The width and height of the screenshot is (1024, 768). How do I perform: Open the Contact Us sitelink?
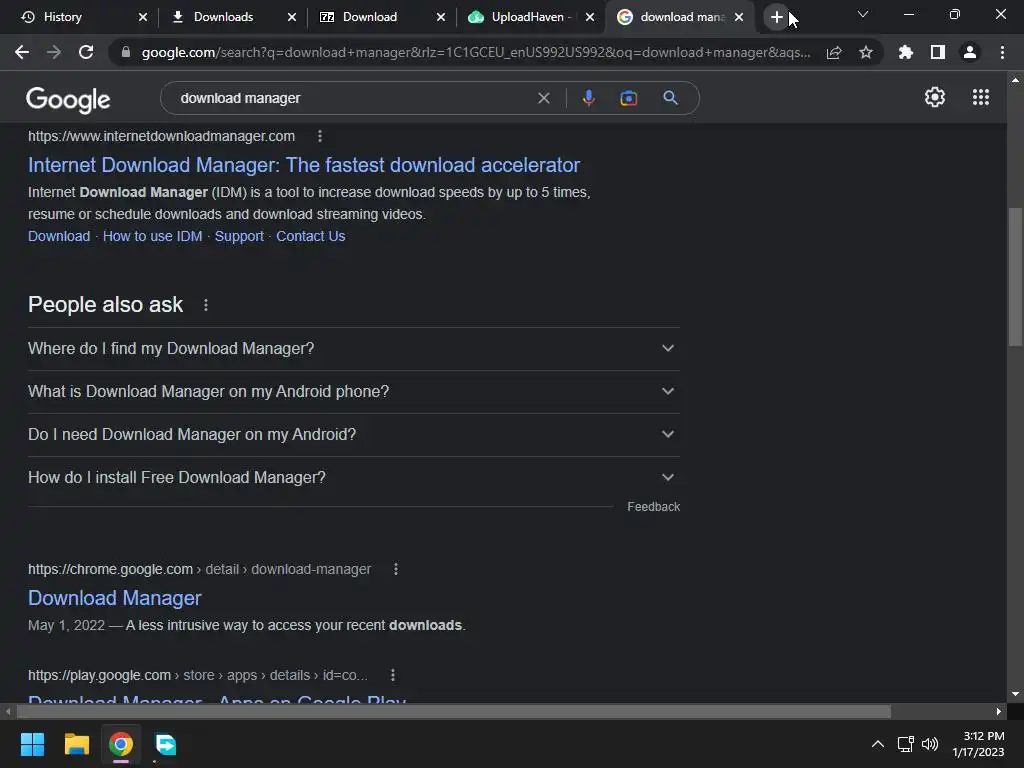point(310,236)
